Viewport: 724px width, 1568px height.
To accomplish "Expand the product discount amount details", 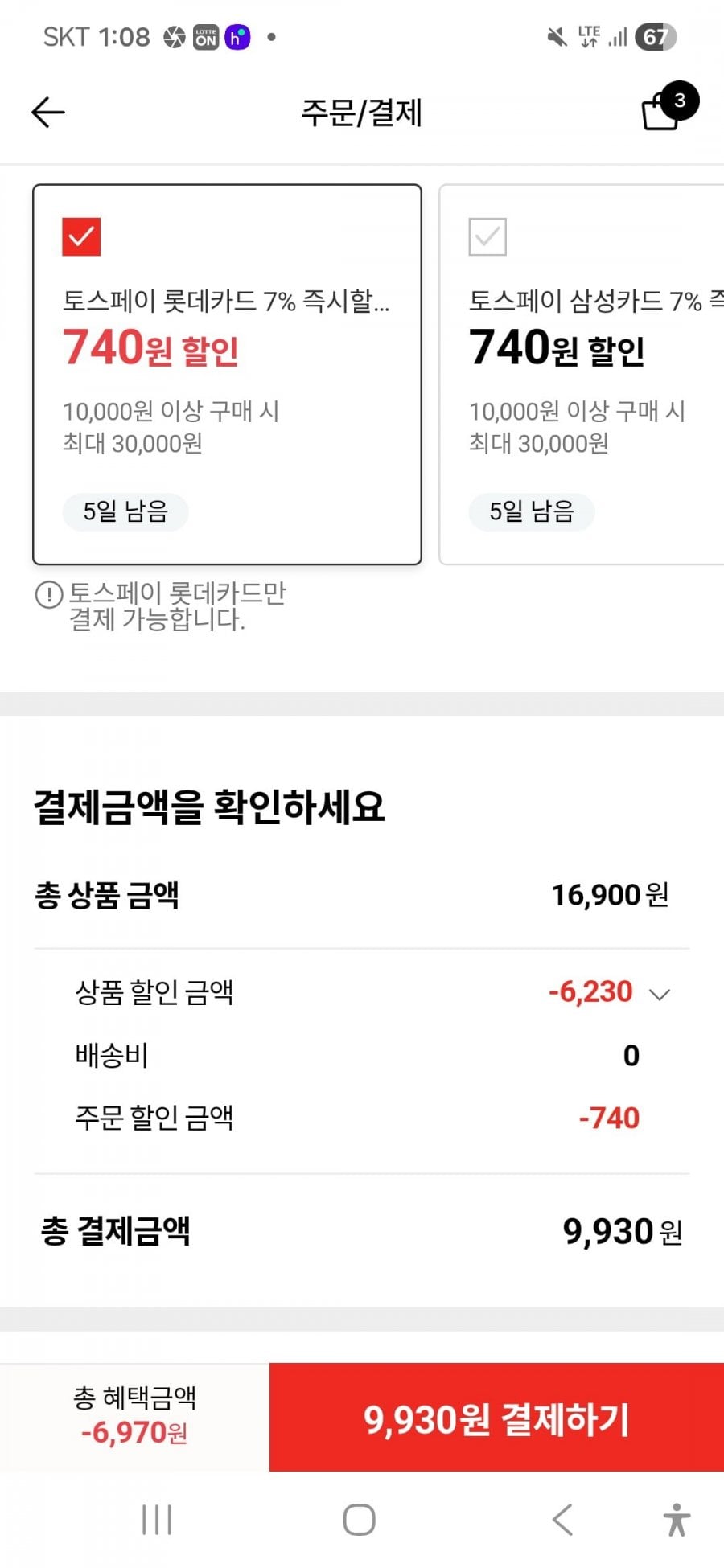I will [660, 995].
